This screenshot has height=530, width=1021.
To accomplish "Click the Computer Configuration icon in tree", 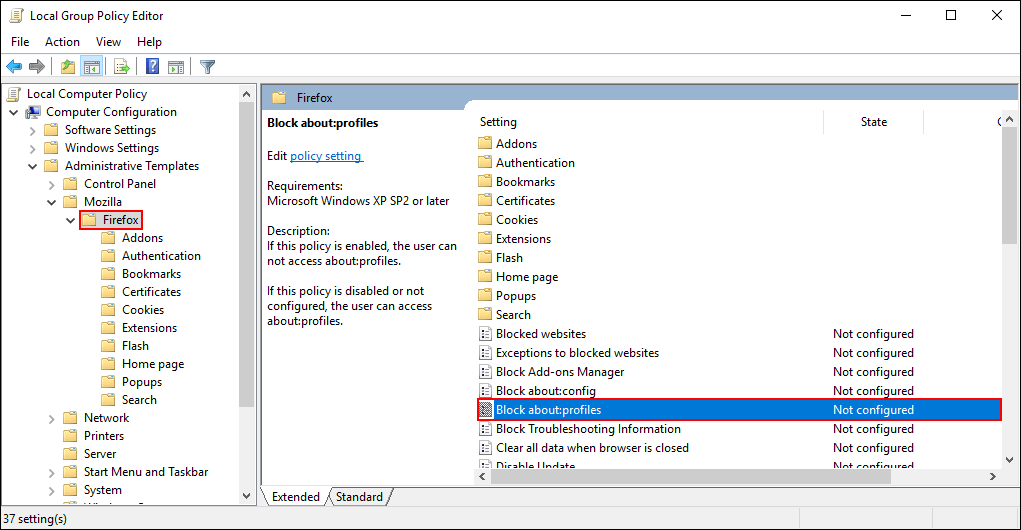I will (x=33, y=112).
